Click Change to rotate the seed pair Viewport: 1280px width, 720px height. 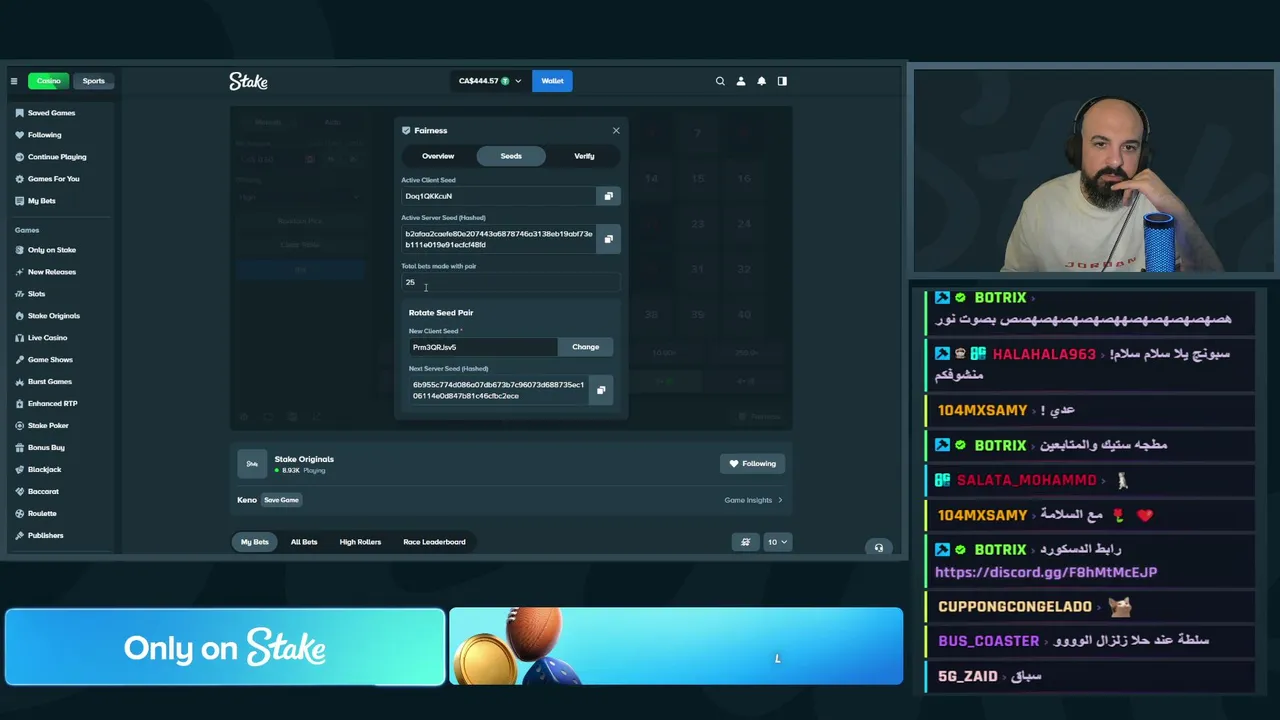(x=586, y=347)
